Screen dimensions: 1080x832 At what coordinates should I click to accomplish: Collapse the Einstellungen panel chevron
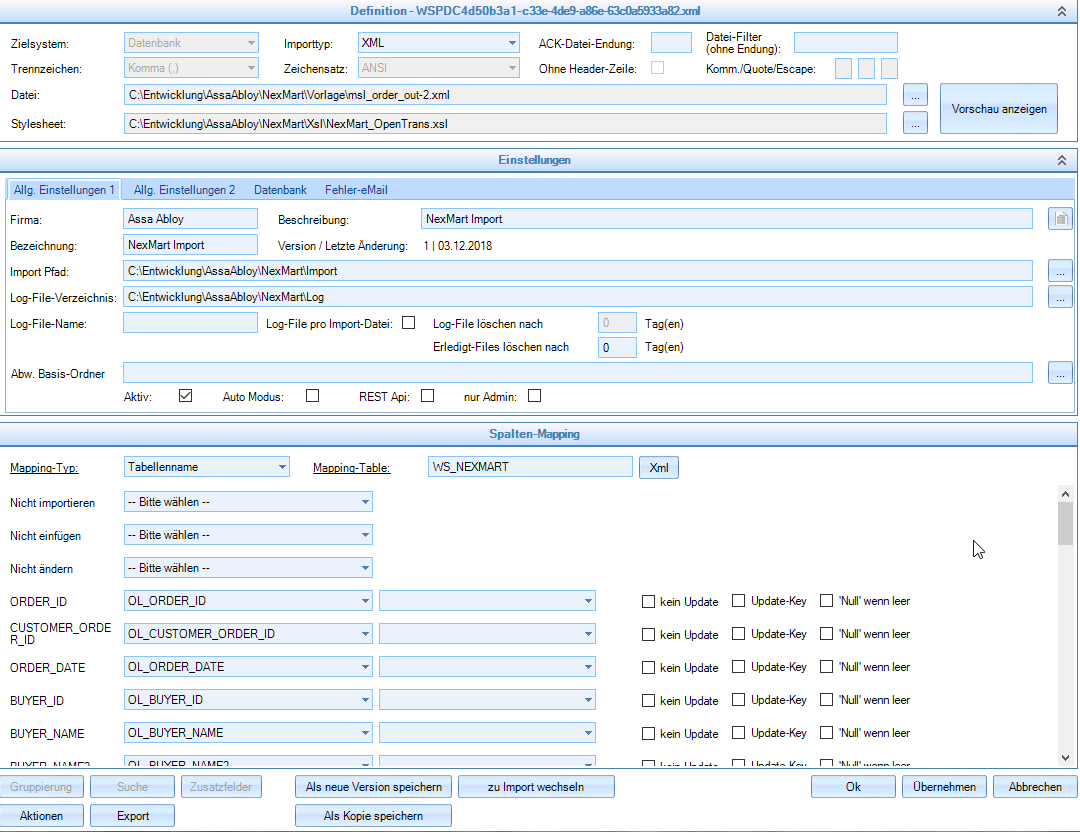coord(1062,160)
